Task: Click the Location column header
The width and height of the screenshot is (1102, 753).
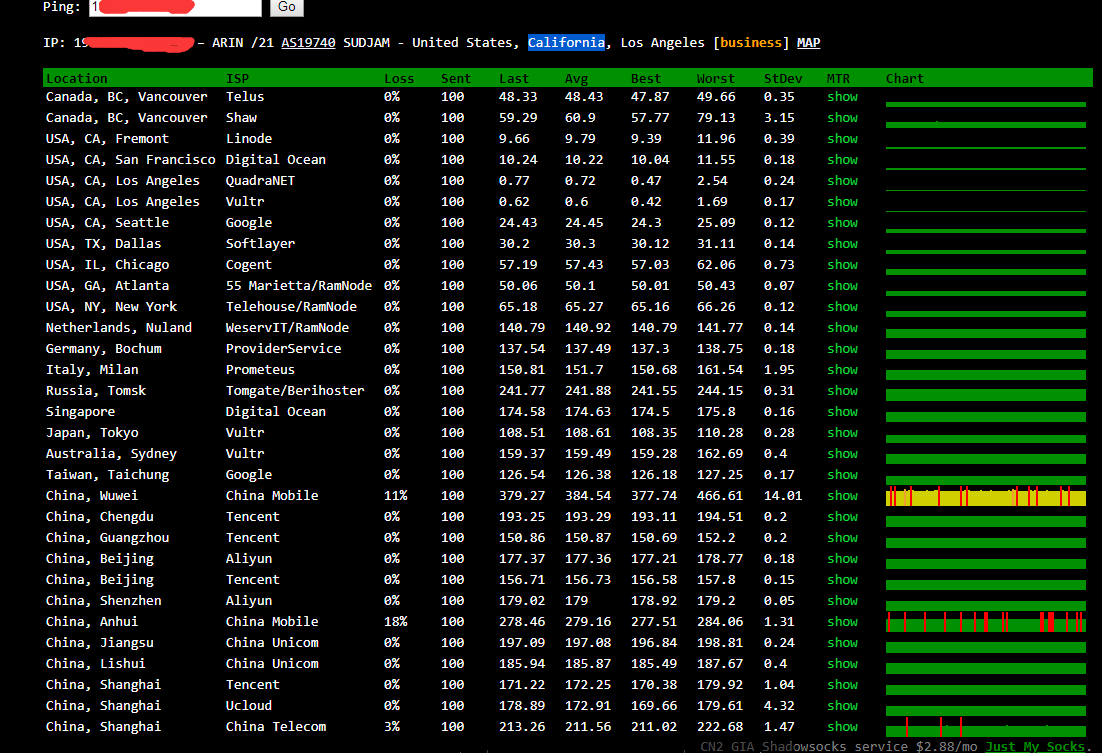Action: (x=77, y=78)
